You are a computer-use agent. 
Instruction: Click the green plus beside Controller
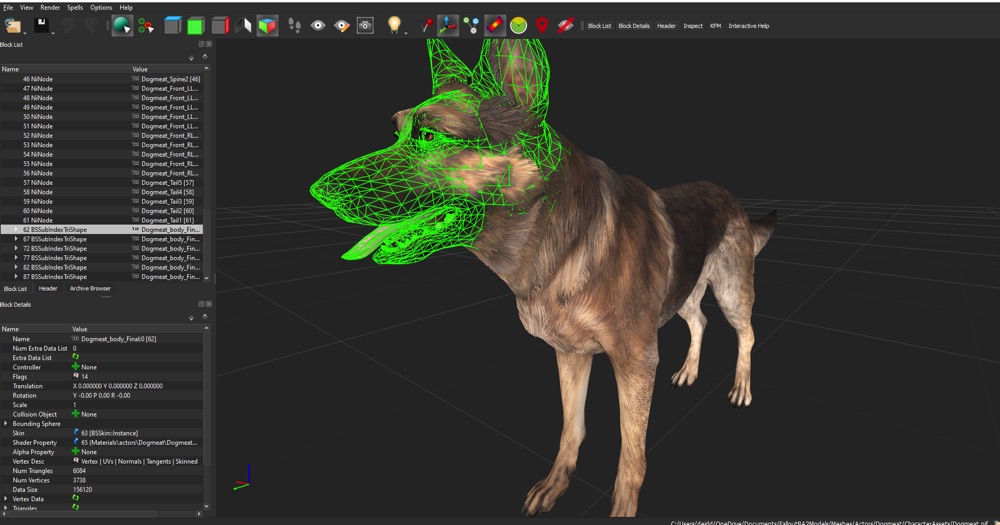[75, 367]
